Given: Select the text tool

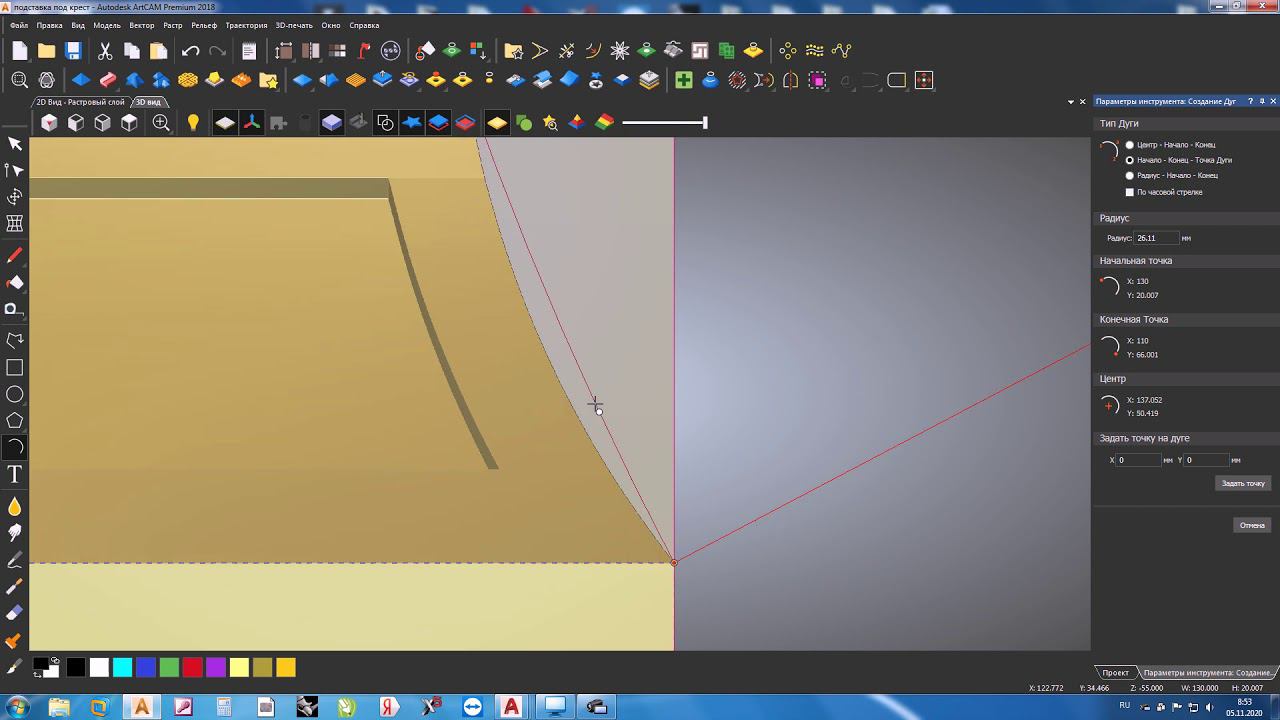Looking at the screenshot, I should 15,474.
